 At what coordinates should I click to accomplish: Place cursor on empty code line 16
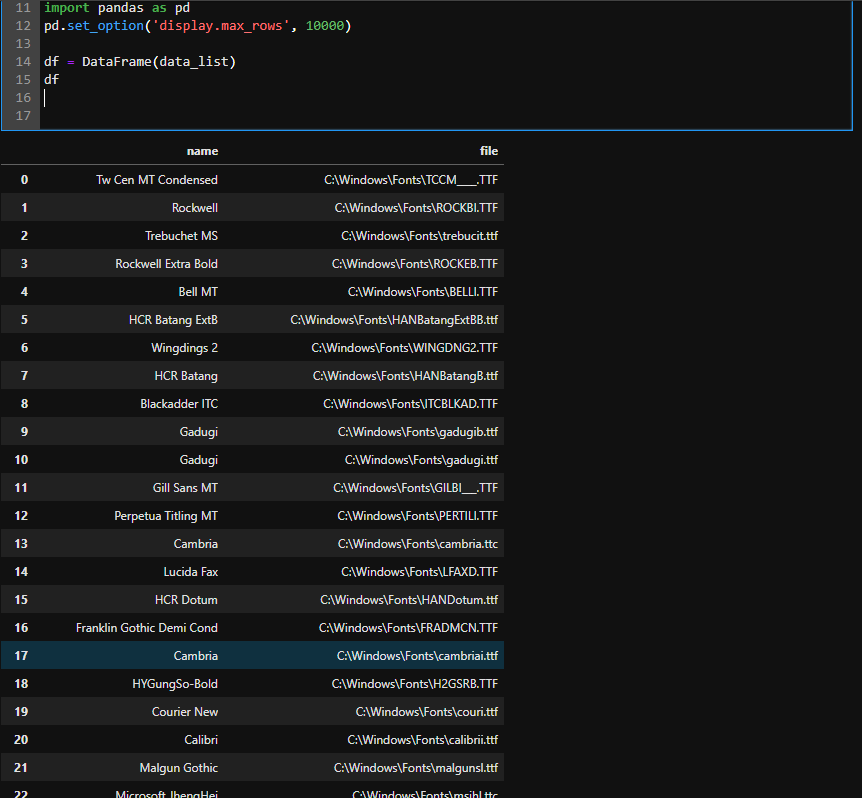coord(445,98)
